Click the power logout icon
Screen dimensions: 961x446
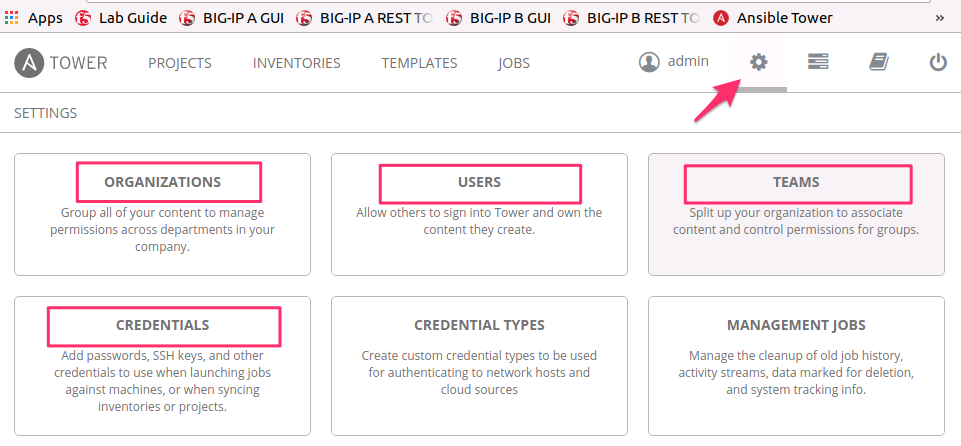tap(938, 62)
